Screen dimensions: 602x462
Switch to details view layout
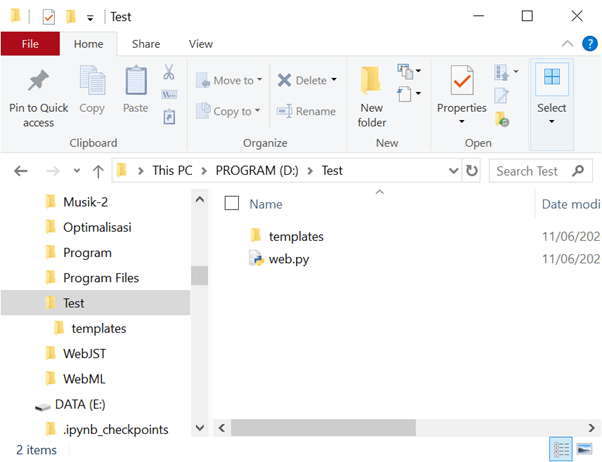coord(561,449)
